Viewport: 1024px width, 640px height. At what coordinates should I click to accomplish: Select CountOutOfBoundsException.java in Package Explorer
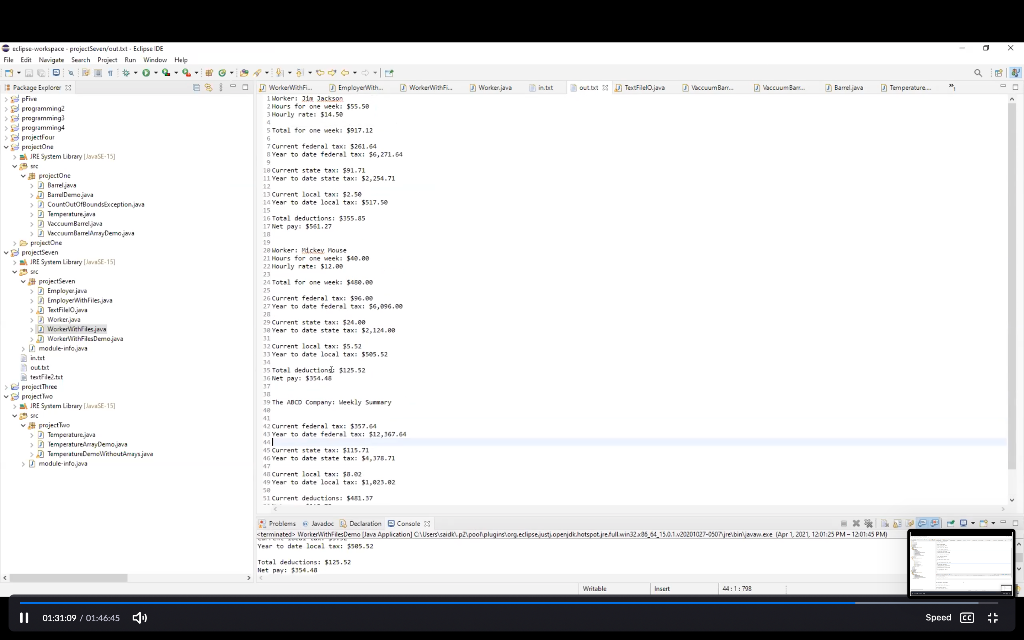click(95, 204)
